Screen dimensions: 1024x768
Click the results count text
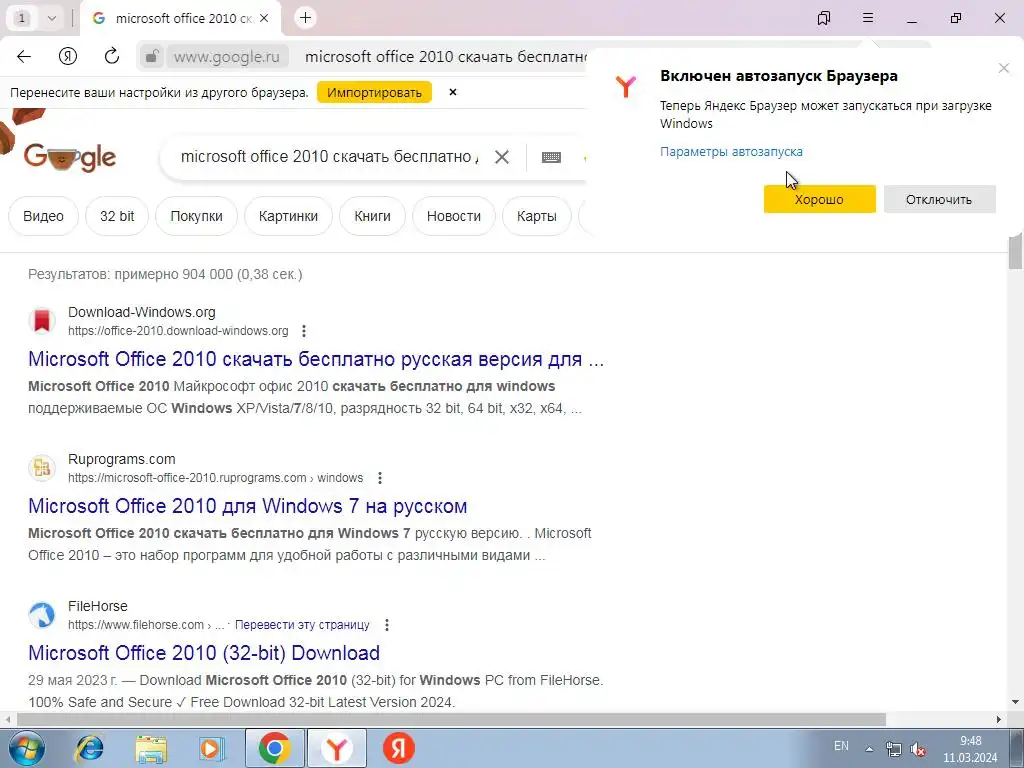pyautogui.click(x=165, y=274)
